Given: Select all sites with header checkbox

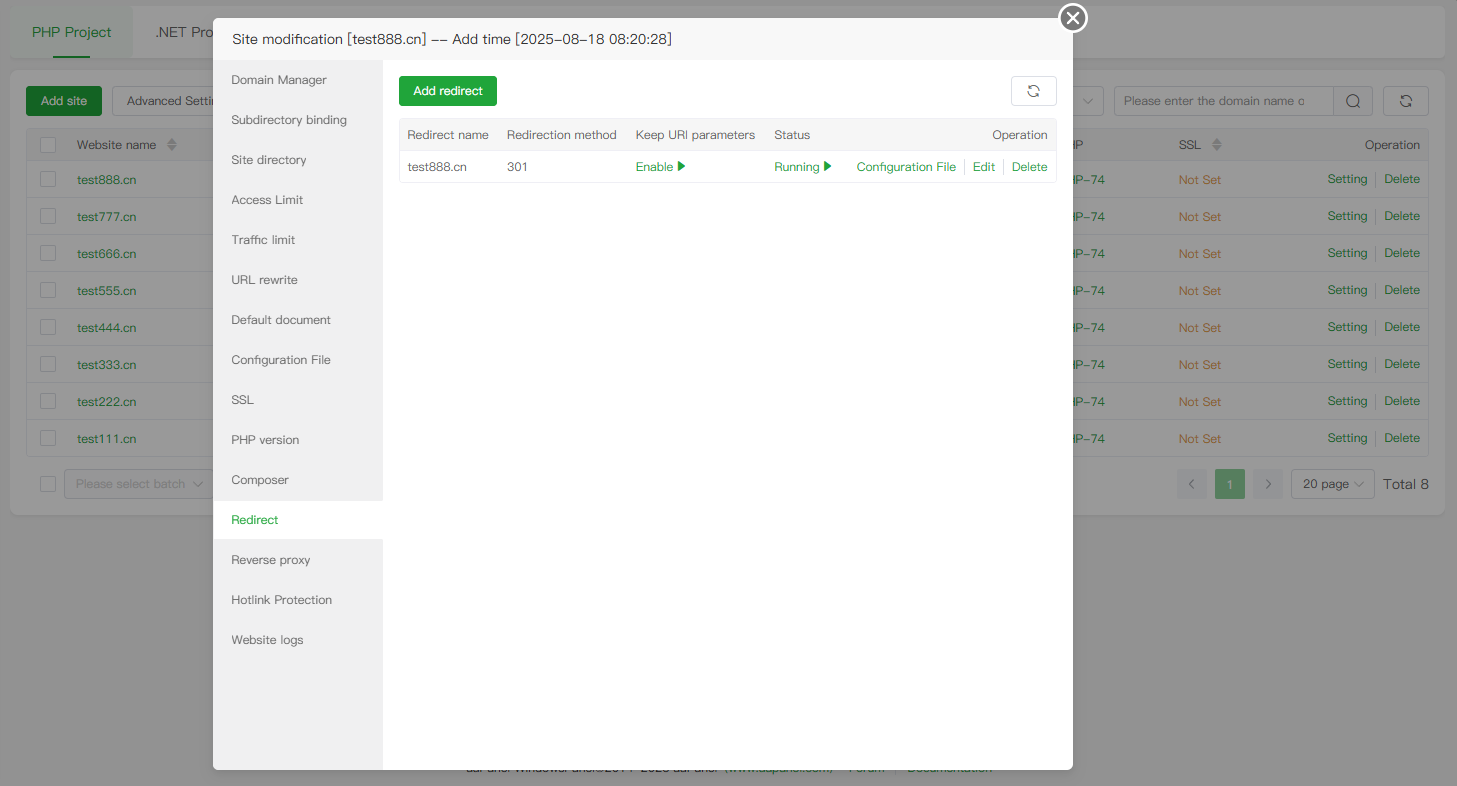Looking at the screenshot, I should [48, 145].
